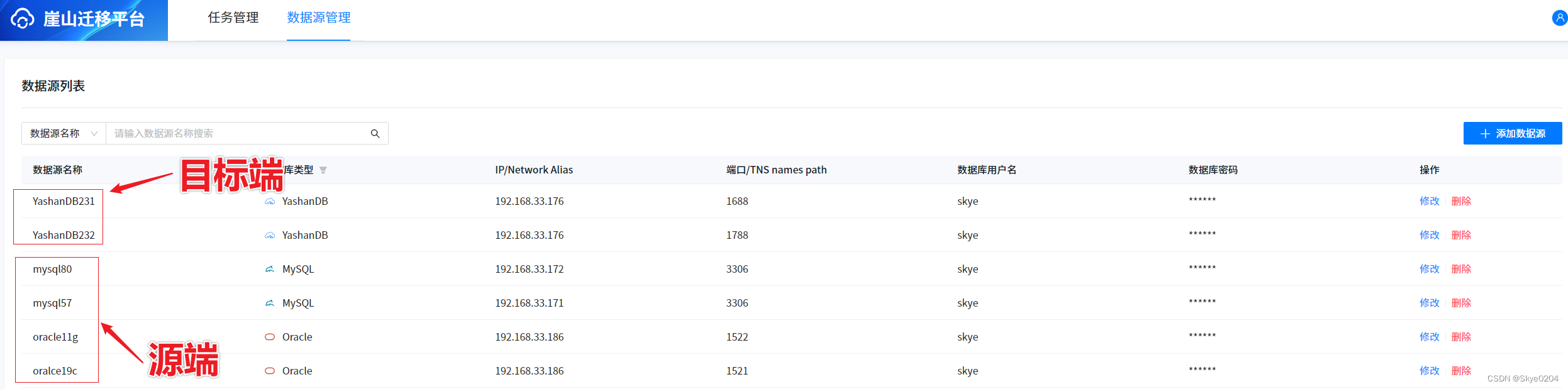Click the 端口/TNS names path column header
Image resolution: width=1568 pixels, height=389 pixels.
pyautogui.click(x=776, y=170)
